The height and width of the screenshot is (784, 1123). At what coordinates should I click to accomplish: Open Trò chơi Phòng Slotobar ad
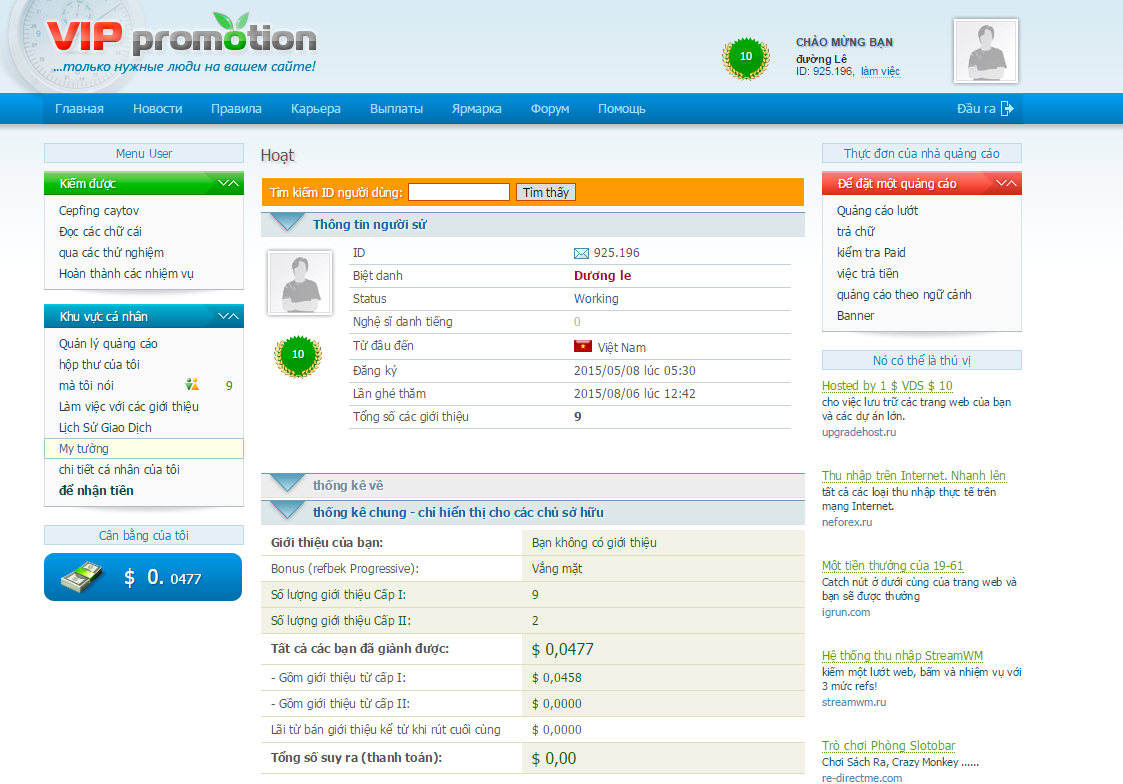point(888,745)
